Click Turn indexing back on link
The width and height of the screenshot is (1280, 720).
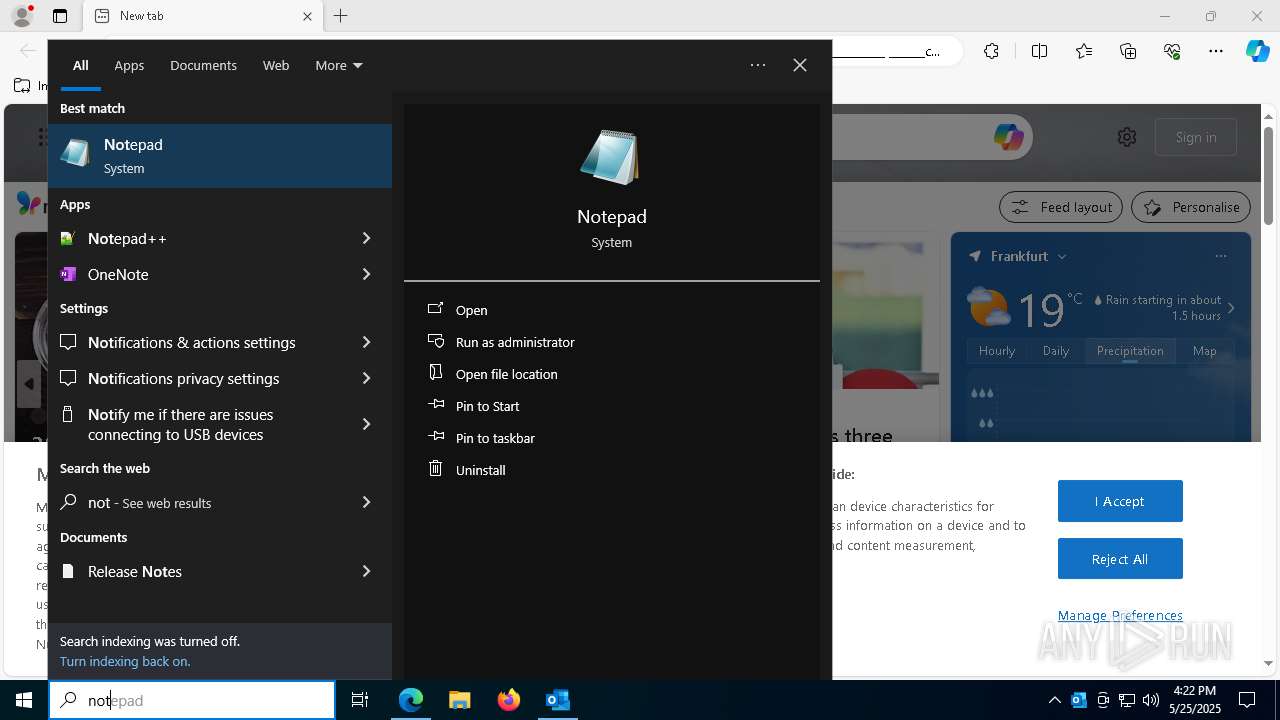click(125, 661)
